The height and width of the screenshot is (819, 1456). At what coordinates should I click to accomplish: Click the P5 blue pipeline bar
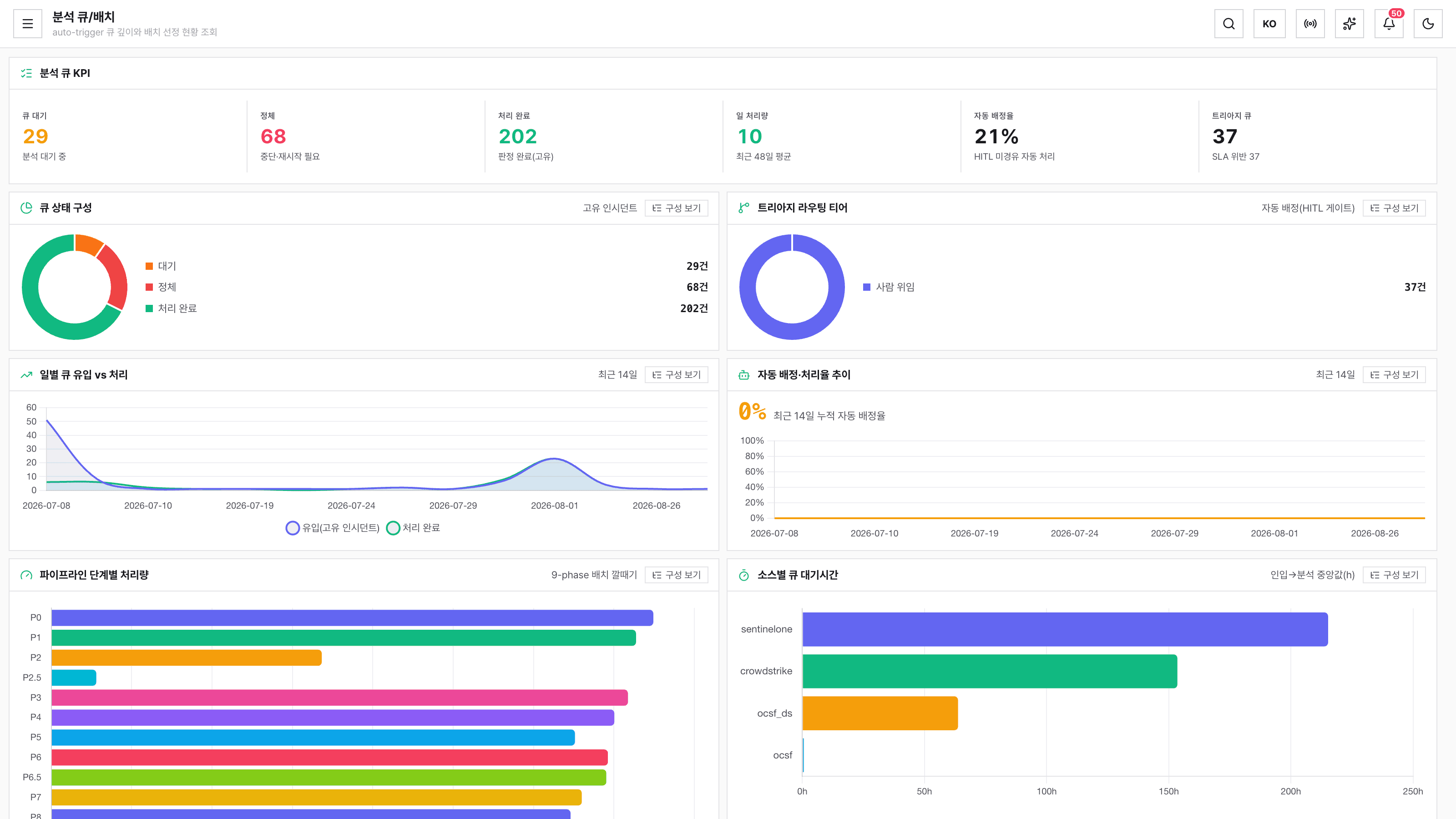(x=313, y=737)
